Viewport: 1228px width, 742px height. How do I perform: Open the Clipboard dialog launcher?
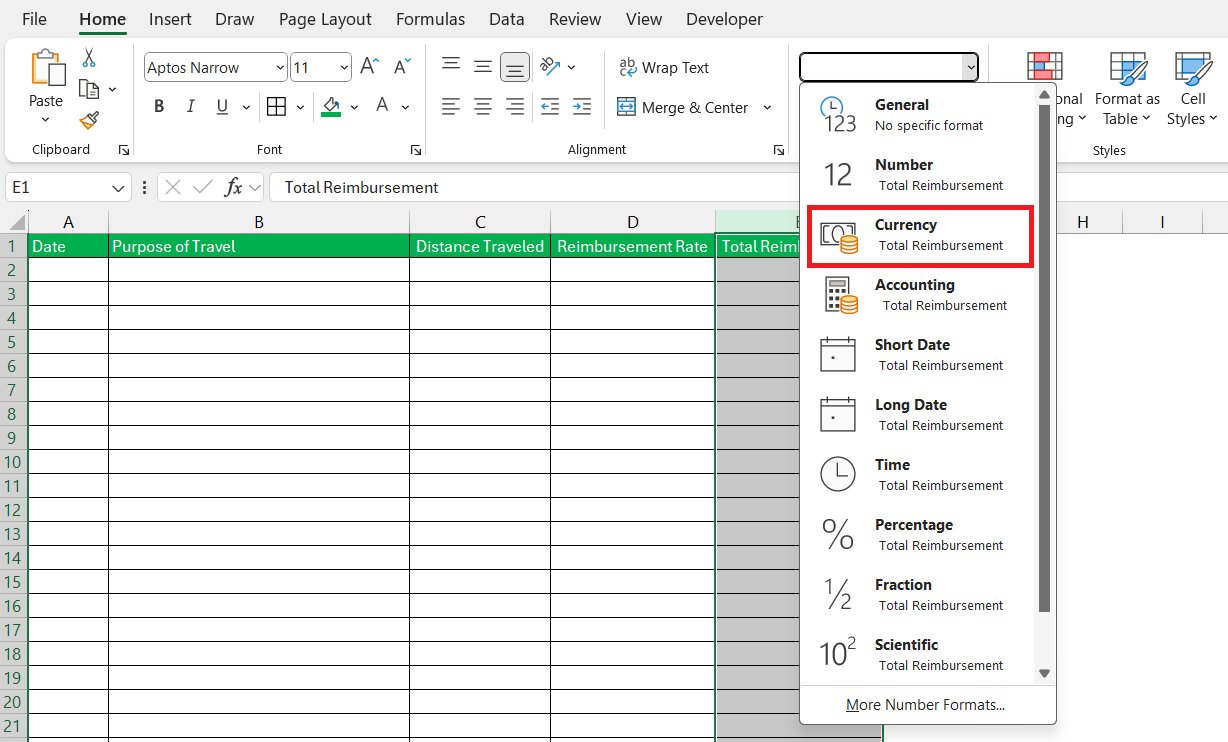point(124,150)
